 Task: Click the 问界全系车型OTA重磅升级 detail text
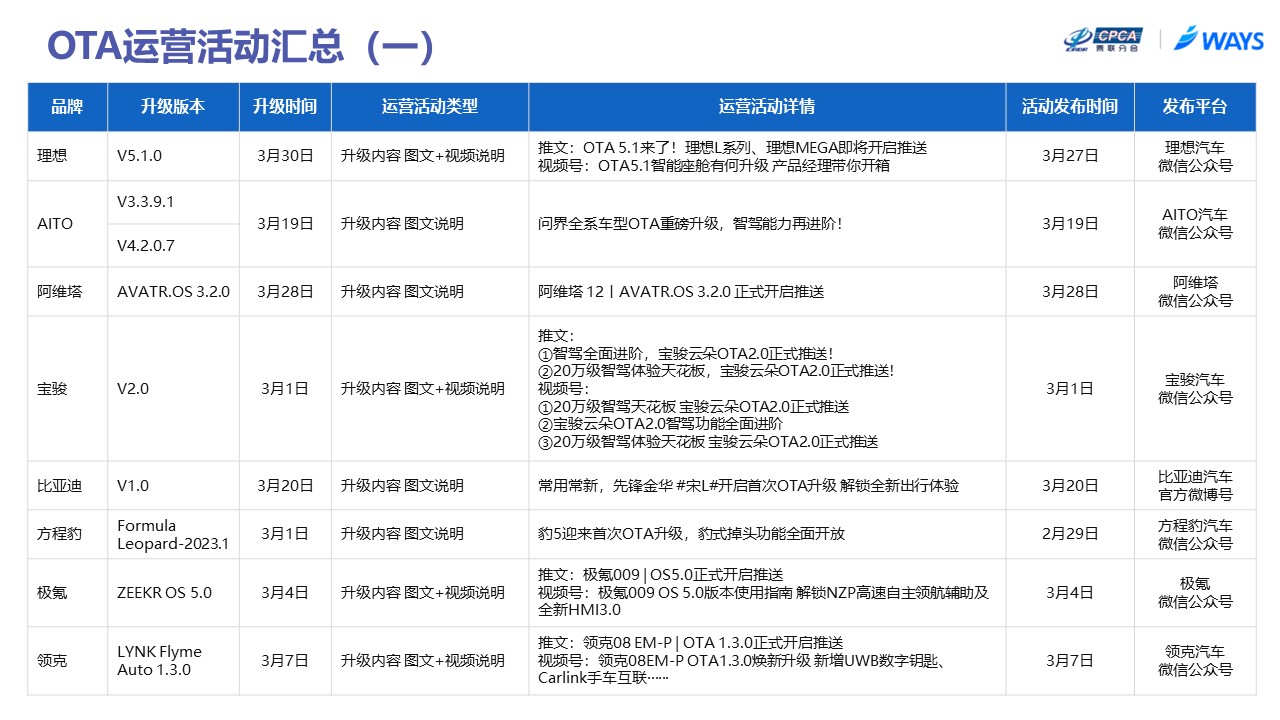coord(690,224)
